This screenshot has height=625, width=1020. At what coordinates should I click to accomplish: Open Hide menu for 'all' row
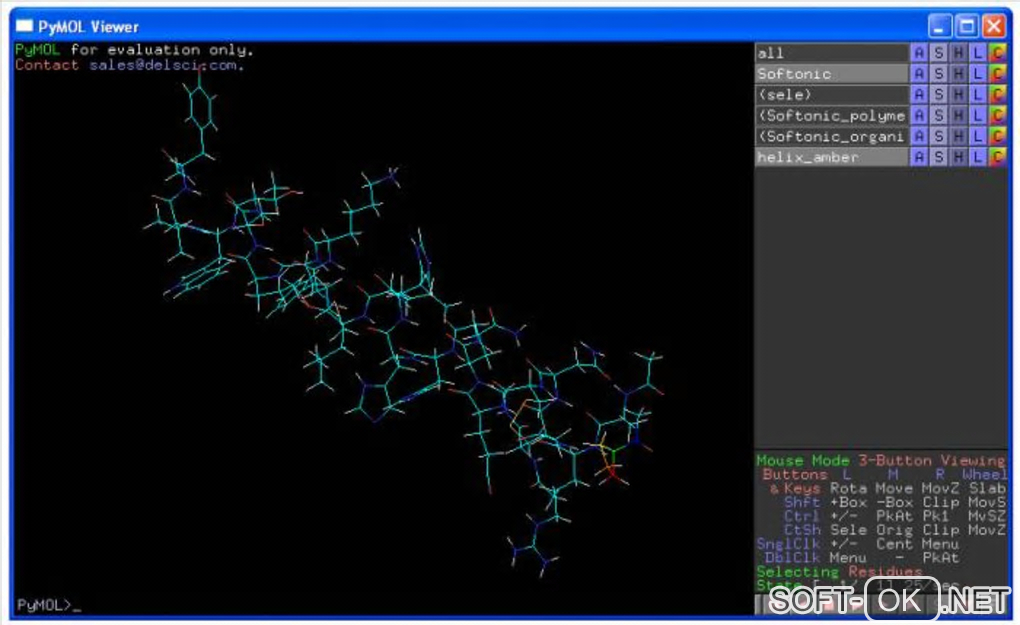click(x=958, y=53)
